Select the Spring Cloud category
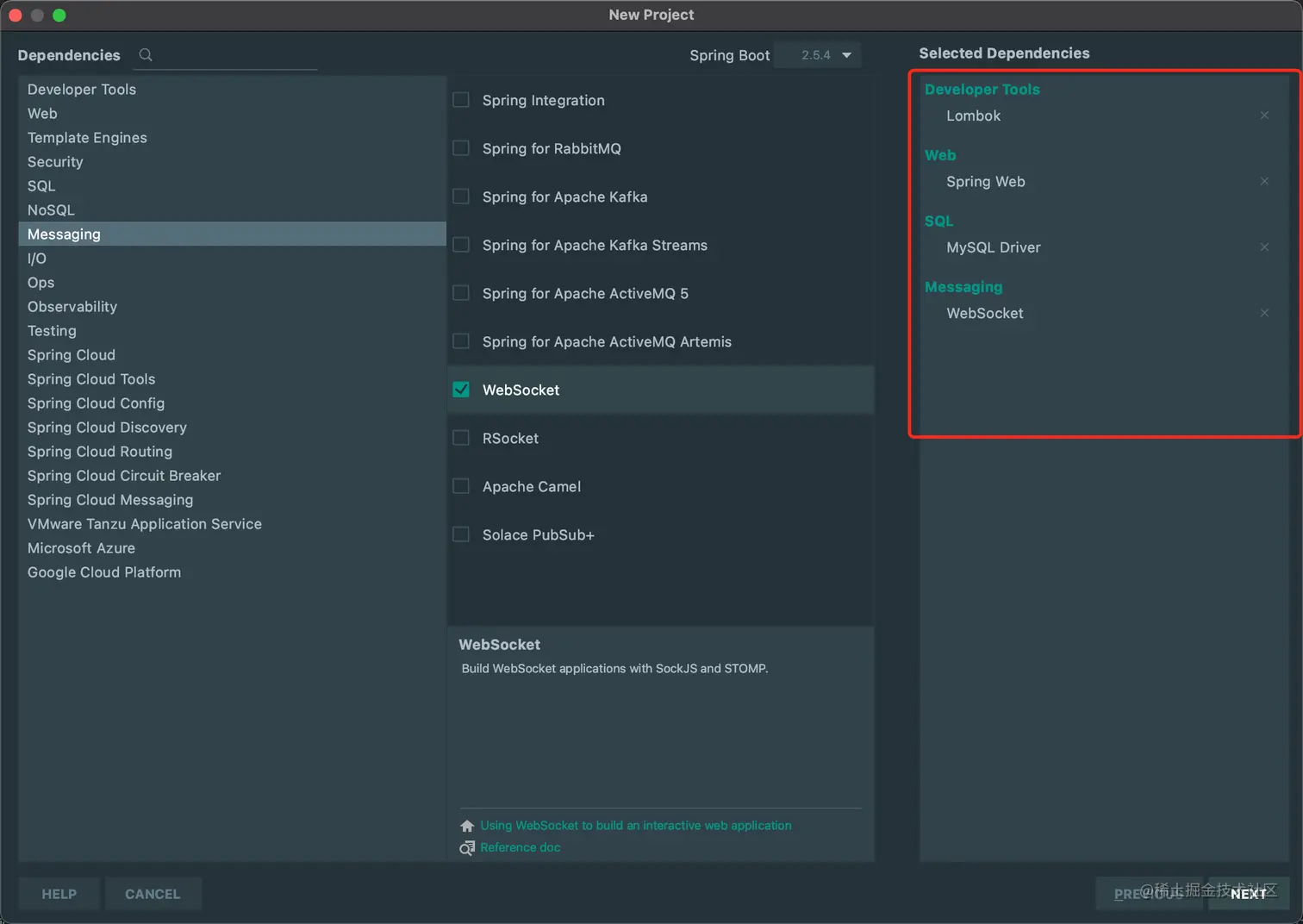The image size is (1303, 924). (x=233, y=355)
